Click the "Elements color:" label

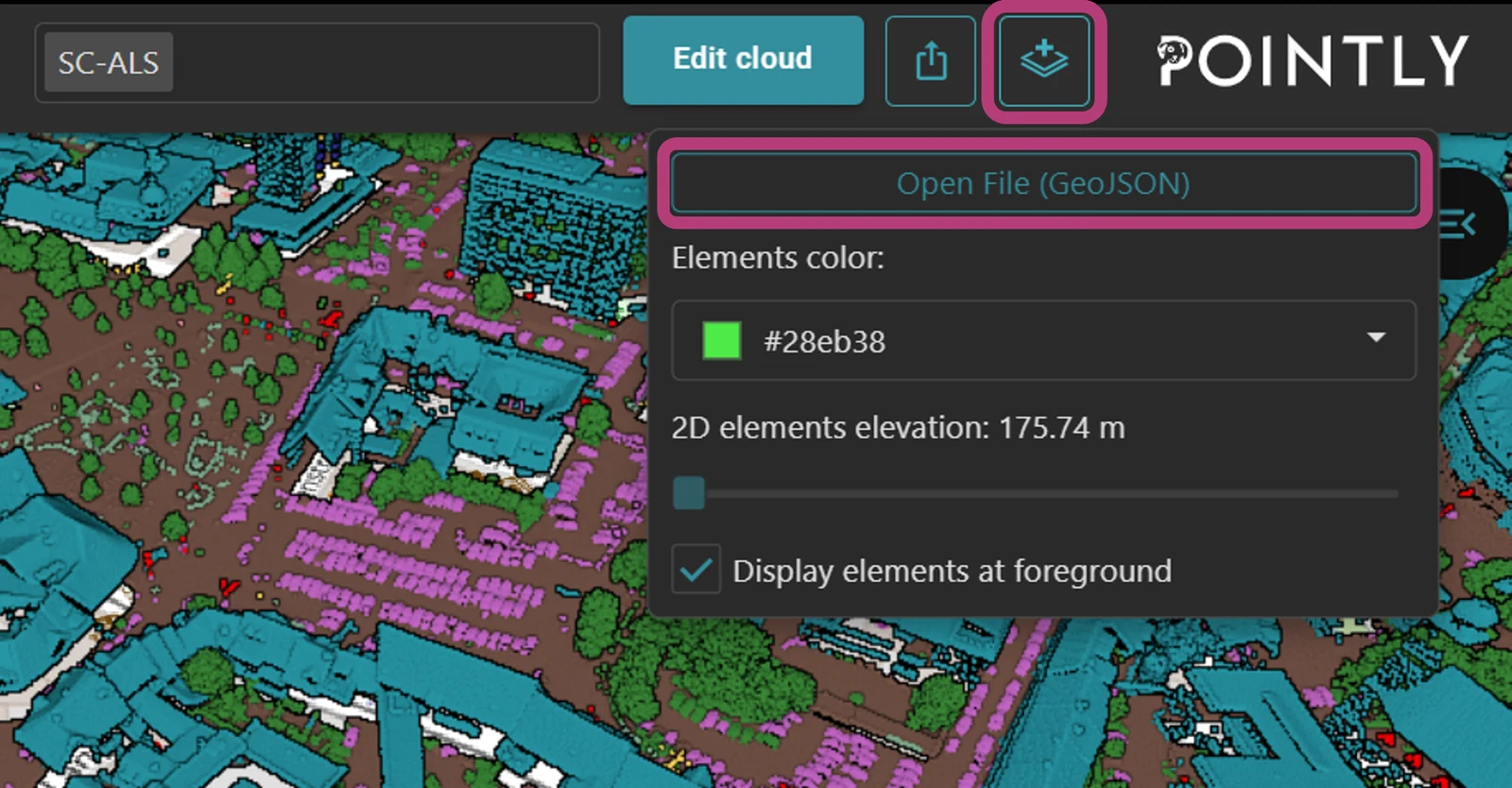(778, 258)
